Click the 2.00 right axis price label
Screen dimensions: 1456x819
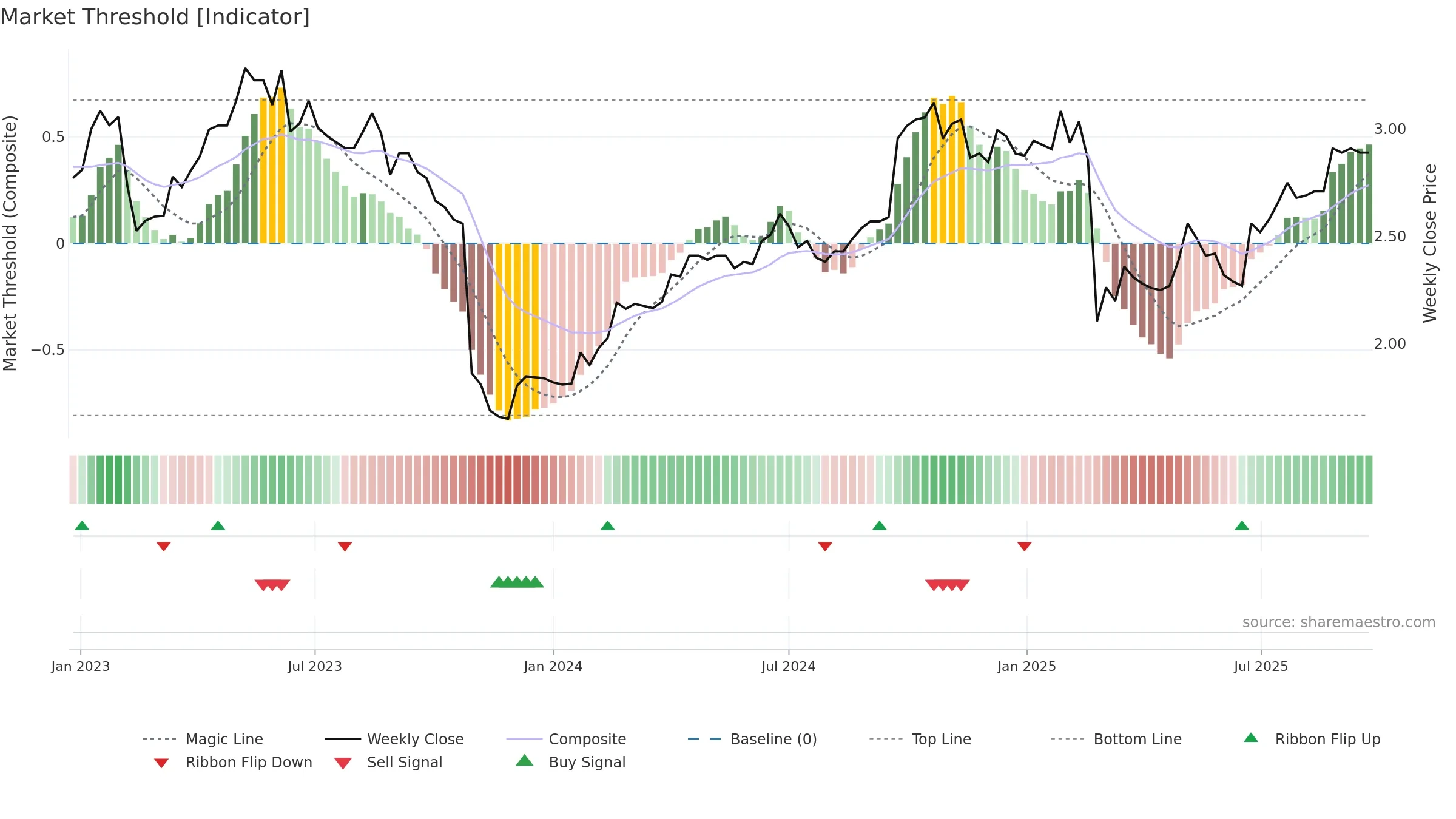click(x=1390, y=344)
